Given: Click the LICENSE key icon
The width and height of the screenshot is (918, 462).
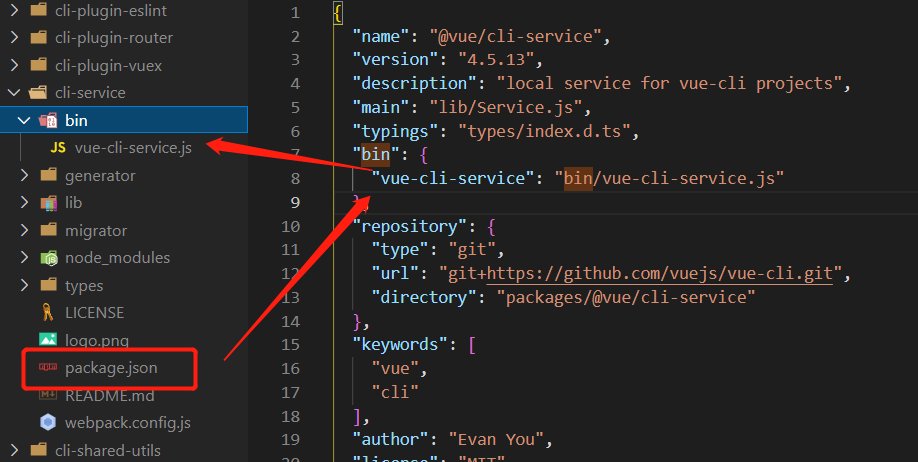Looking at the screenshot, I should (48, 312).
